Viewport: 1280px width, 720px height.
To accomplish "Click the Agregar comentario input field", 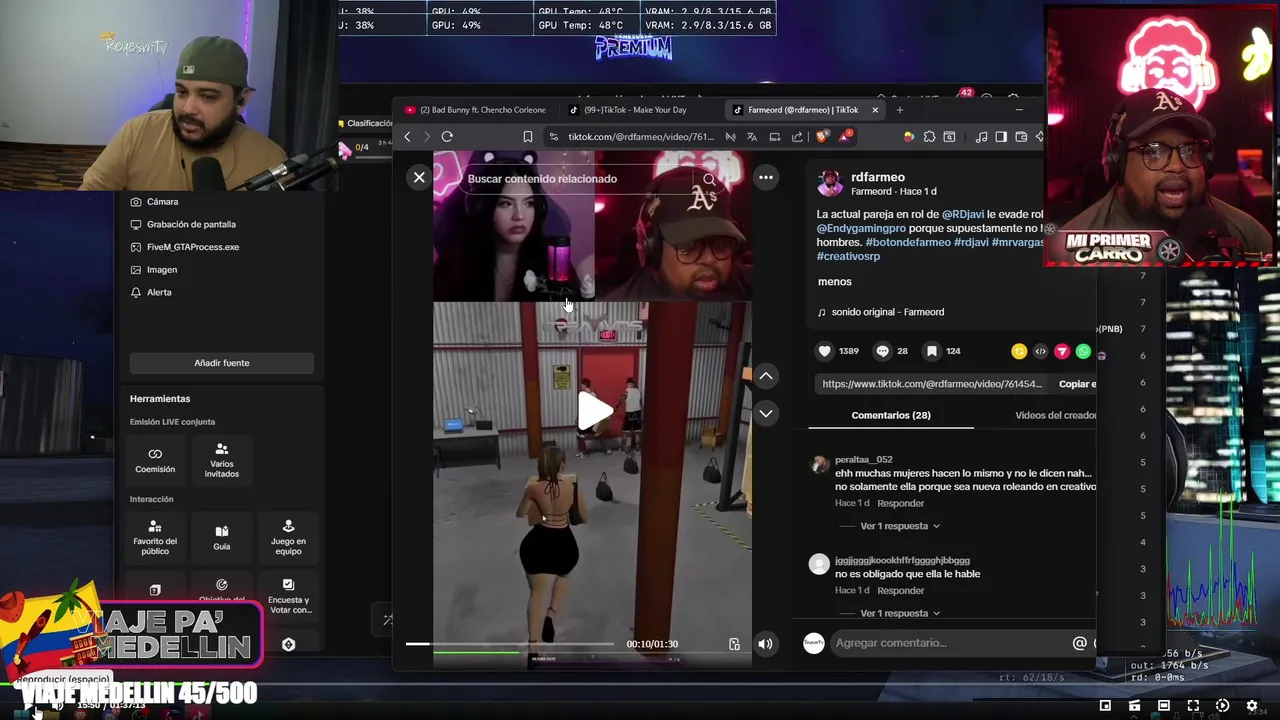I will click(x=948, y=643).
